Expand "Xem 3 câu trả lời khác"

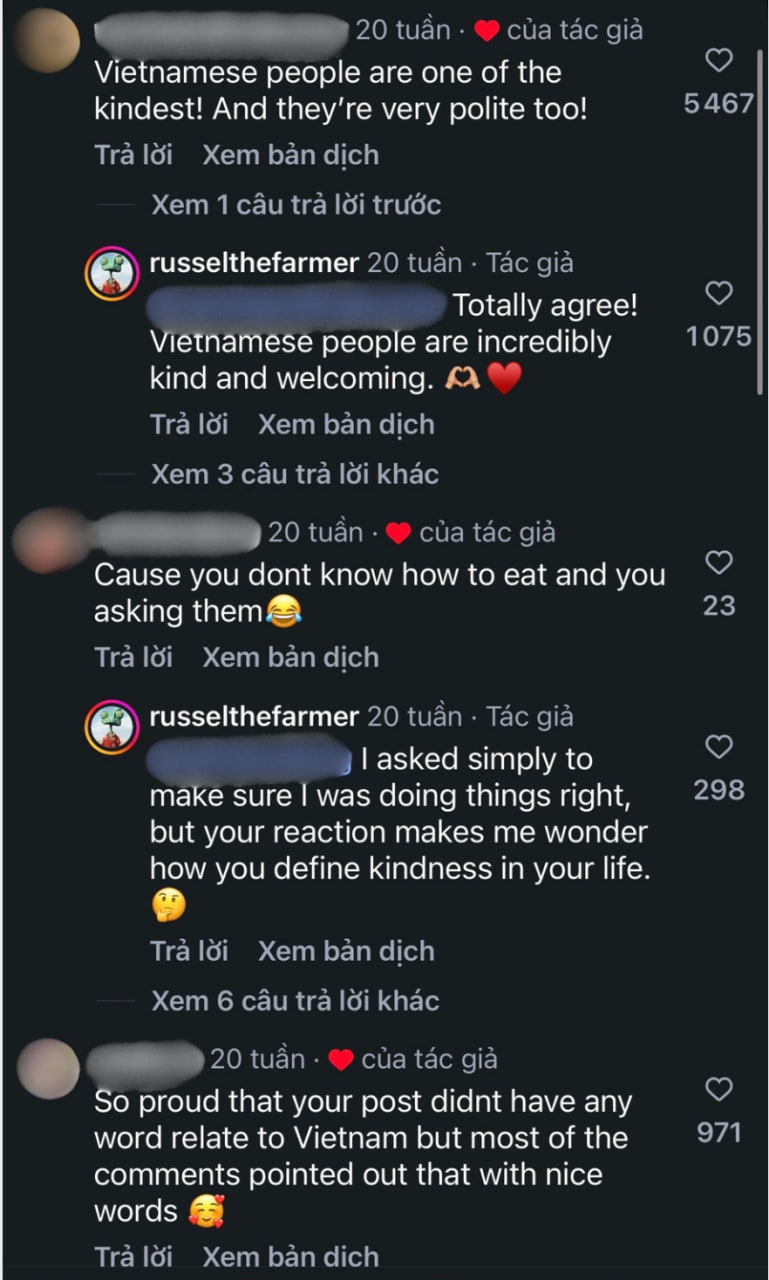click(295, 473)
